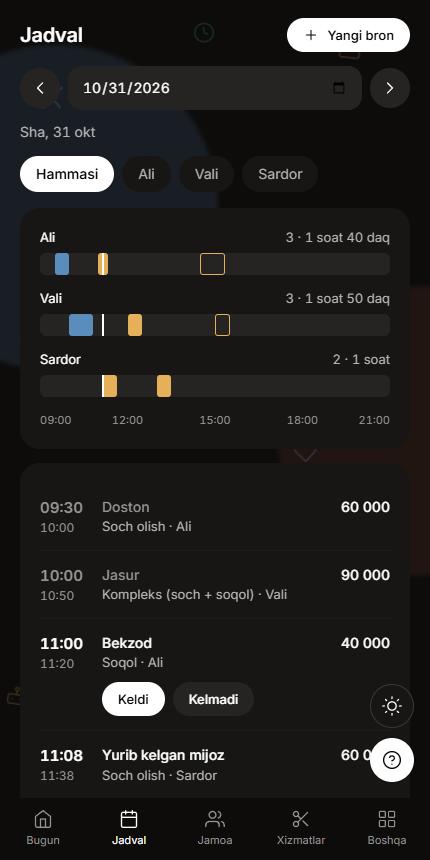Go to previous day with left chevron
The image size is (430, 860).
click(x=40, y=88)
